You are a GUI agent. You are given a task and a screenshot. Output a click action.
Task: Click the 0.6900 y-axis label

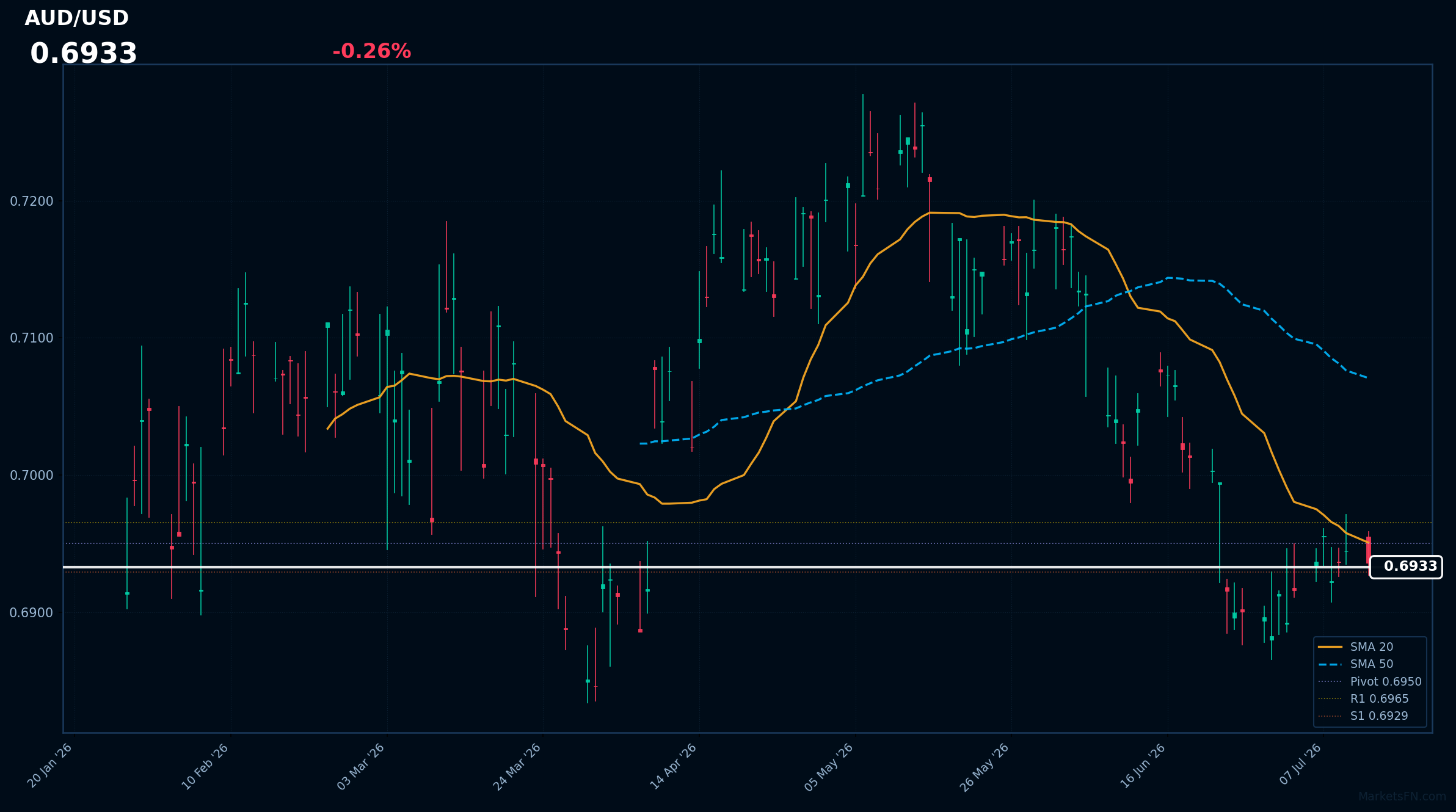32,613
